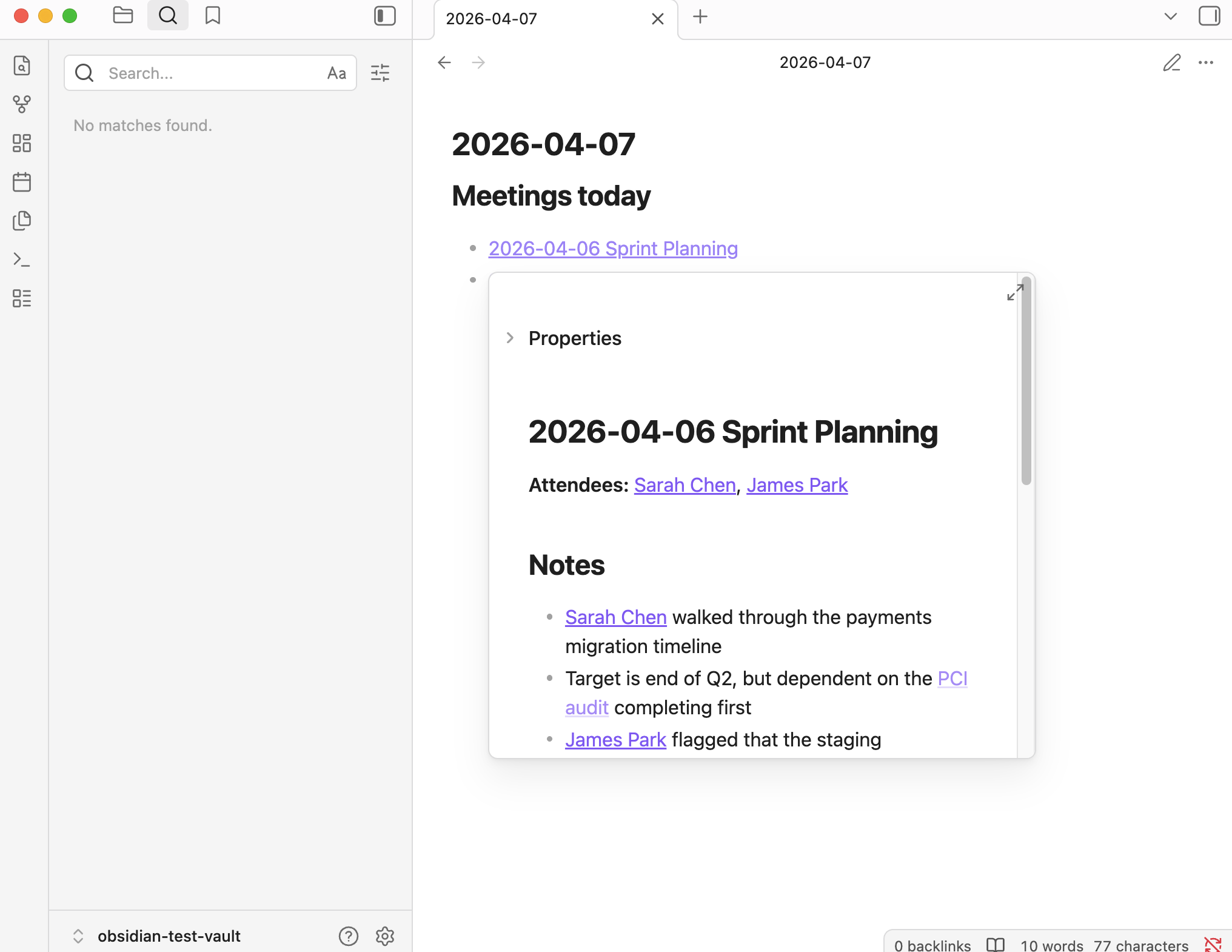
Task: Toggle the left sidebar collapse
Action: click(x=384, y=16)
